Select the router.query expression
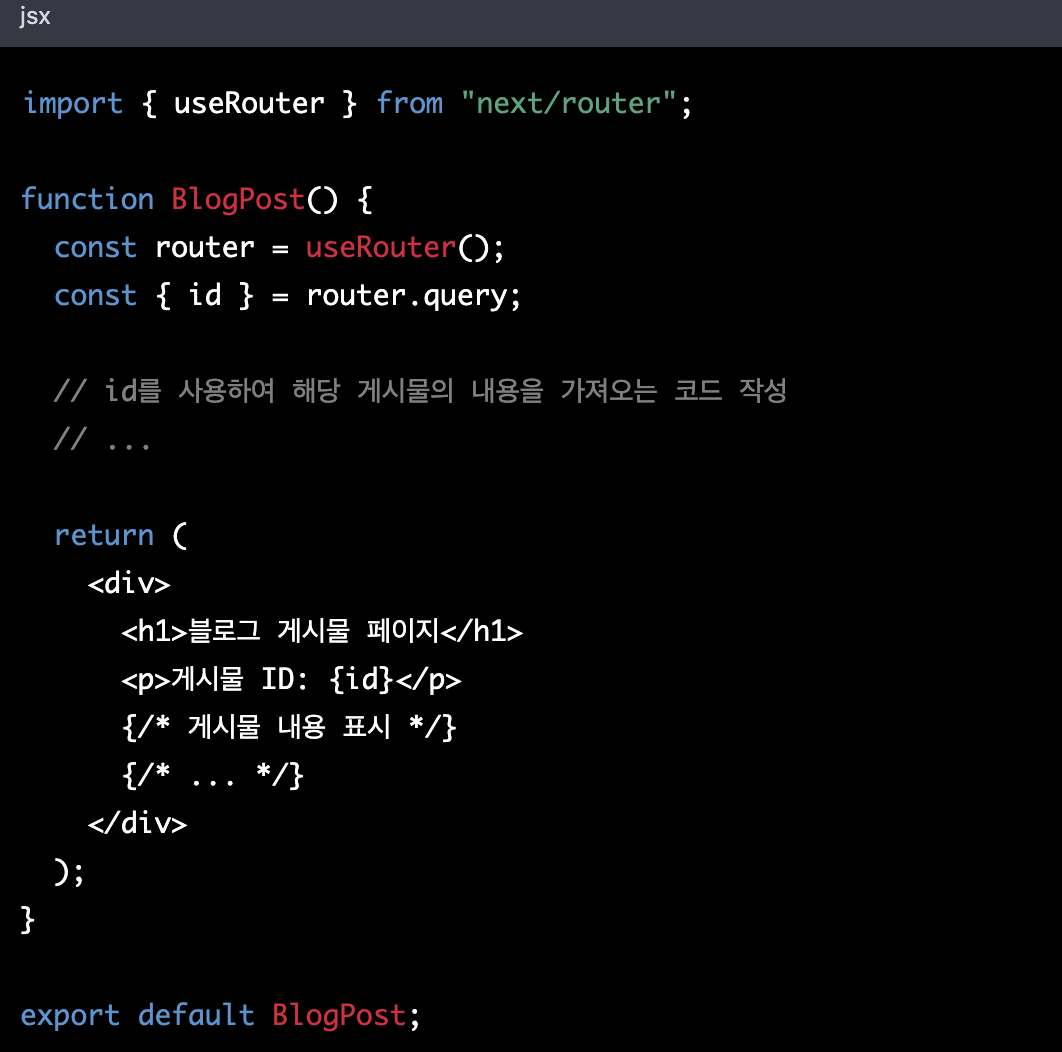 tap(412, 295)
